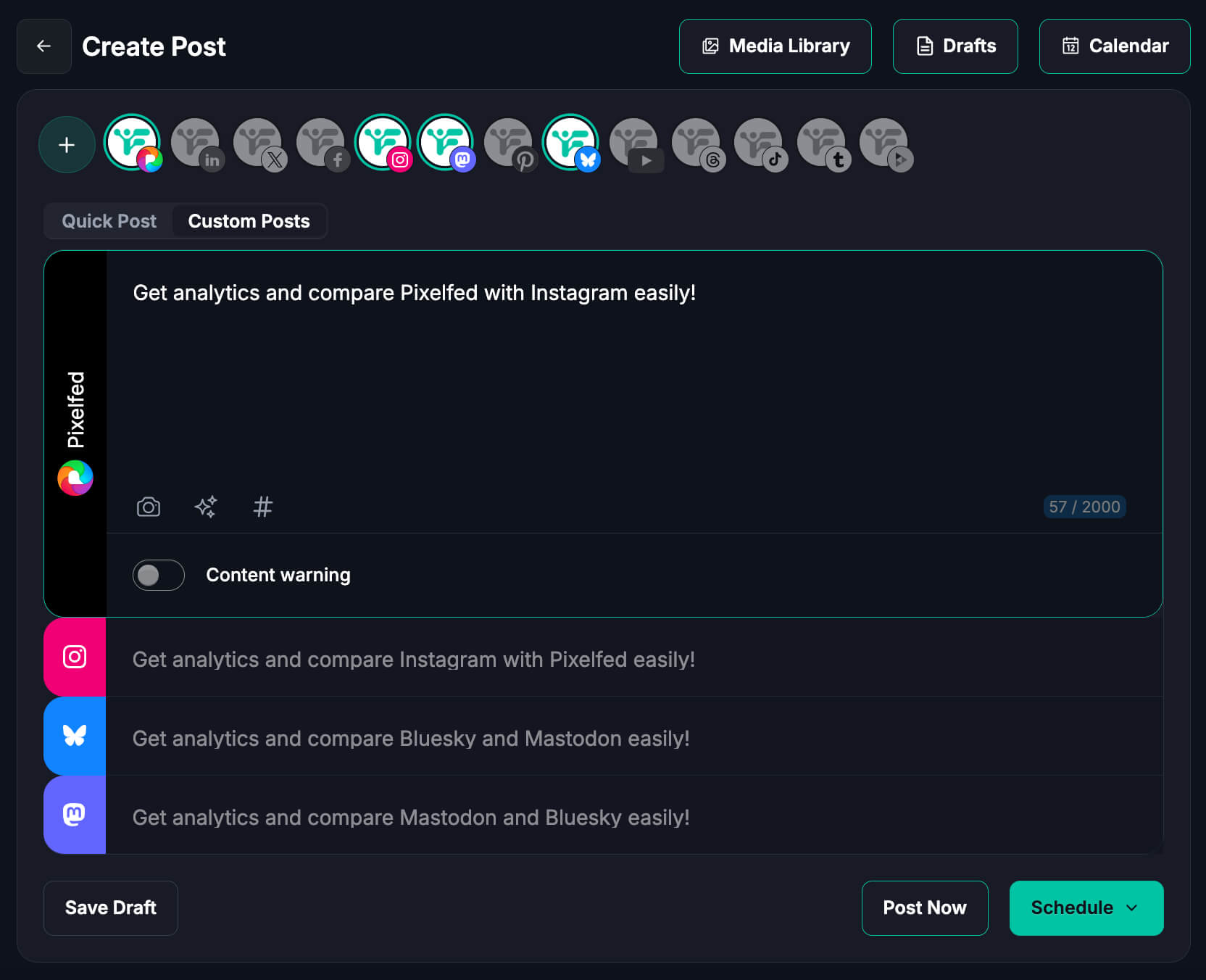The height and width of the screenshot is (980, 1206).
Task: Deselect the Instagram account avatar
Action: pyautogui.click(x=383, y=144)
